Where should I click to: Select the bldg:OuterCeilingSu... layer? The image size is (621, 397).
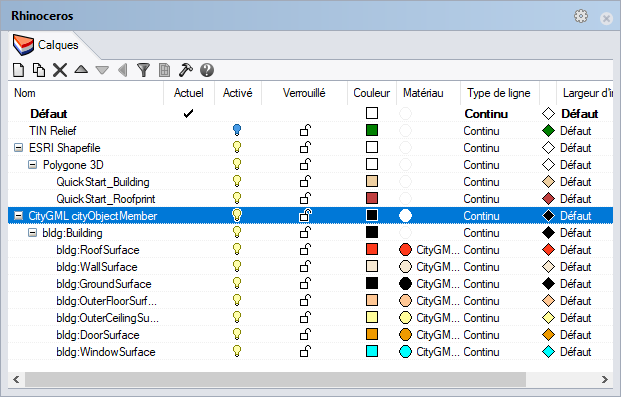tap(107, 318)
